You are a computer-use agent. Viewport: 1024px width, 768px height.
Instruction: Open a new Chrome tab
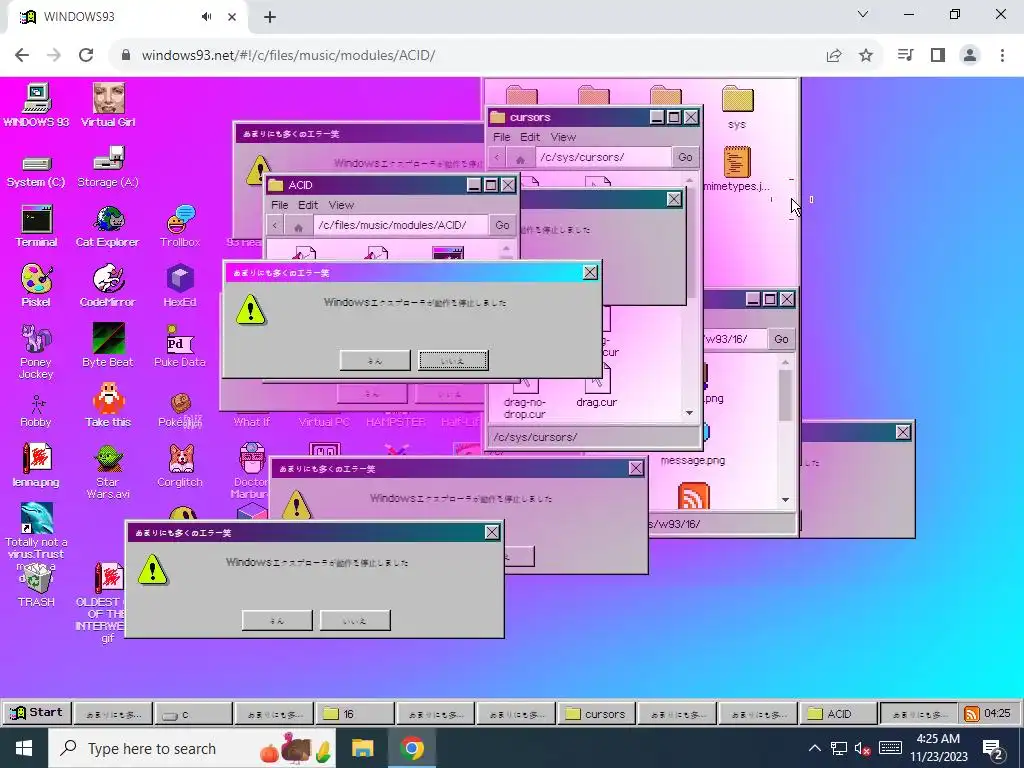click(x=270, y=17)
